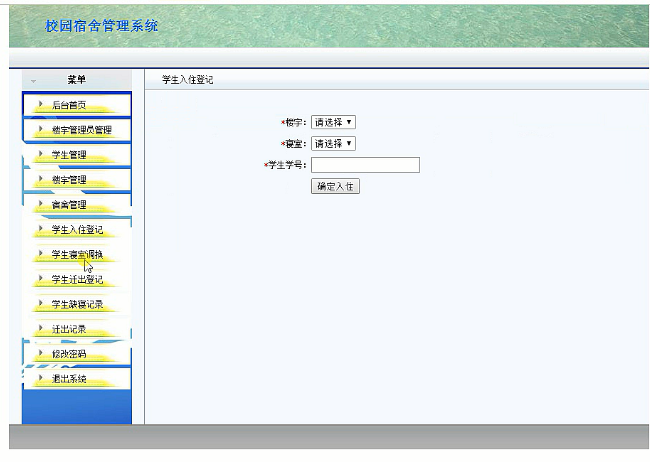Open the 学生缺寝记录 menu entry
The image size is (650, 462).
[77, 304]
